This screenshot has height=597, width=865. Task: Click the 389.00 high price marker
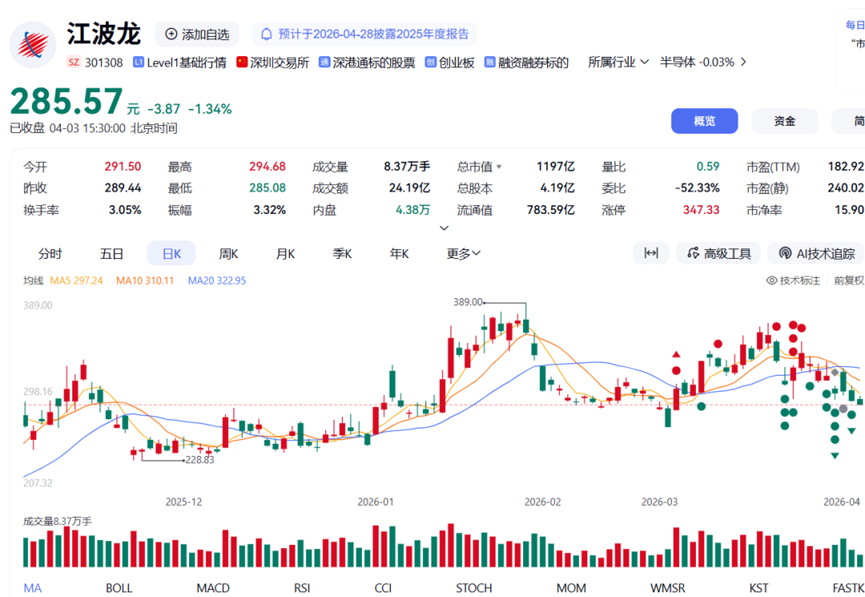[x=468, y=301]
